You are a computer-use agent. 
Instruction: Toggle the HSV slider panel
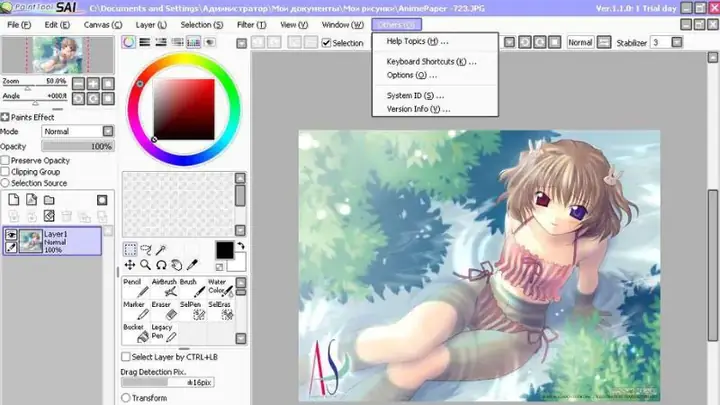[x=161, y=42]
